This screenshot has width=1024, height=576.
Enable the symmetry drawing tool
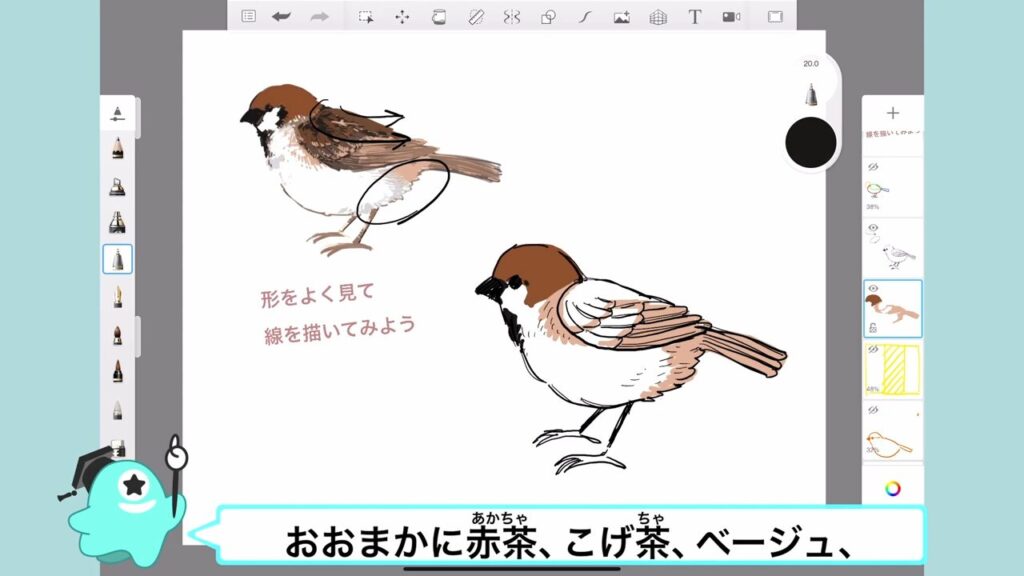511,16
